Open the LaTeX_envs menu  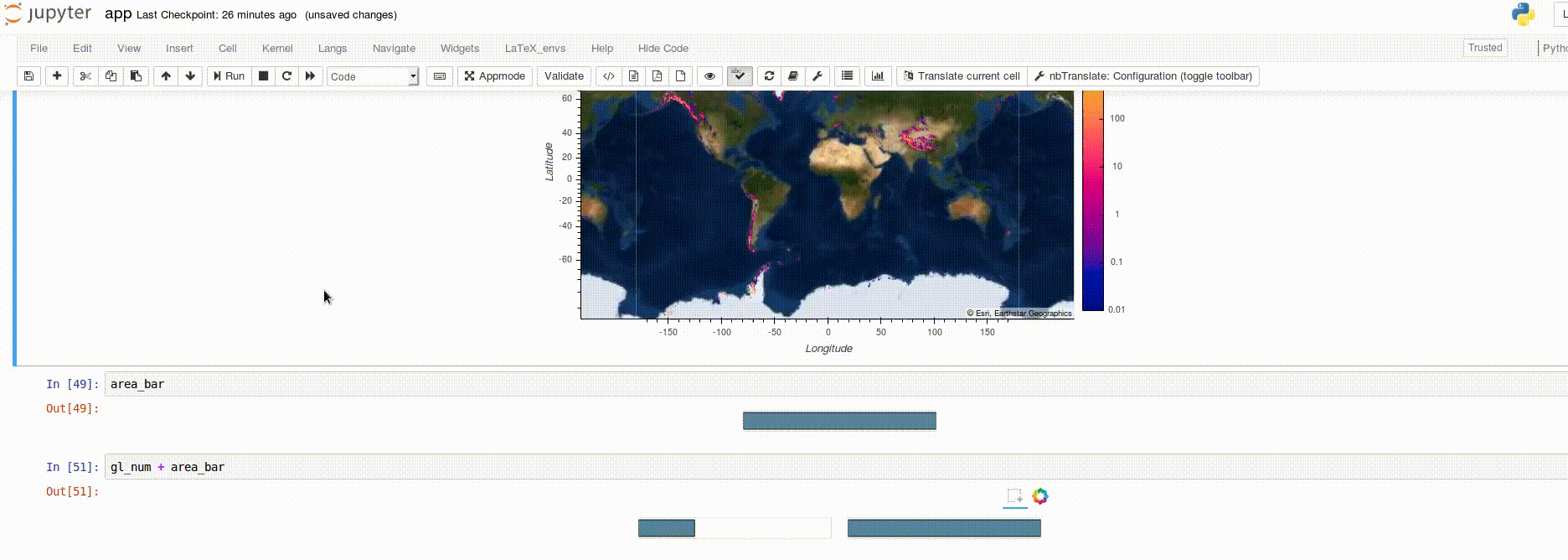[535, 49]
